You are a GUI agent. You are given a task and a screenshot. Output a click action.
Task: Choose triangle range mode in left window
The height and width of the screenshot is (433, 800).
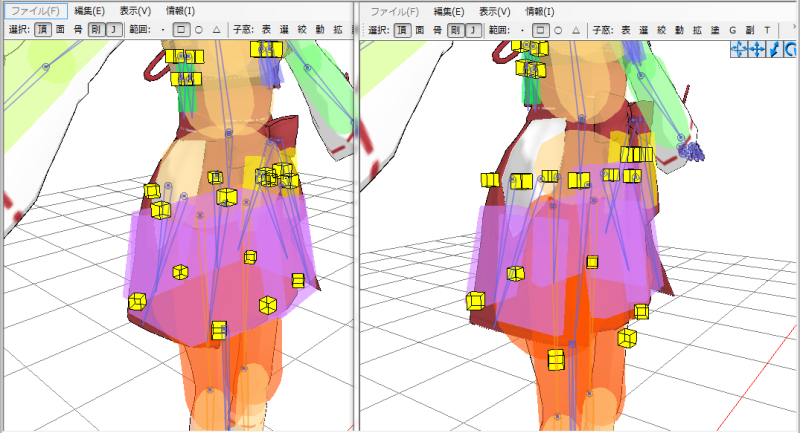coord(216,30)
